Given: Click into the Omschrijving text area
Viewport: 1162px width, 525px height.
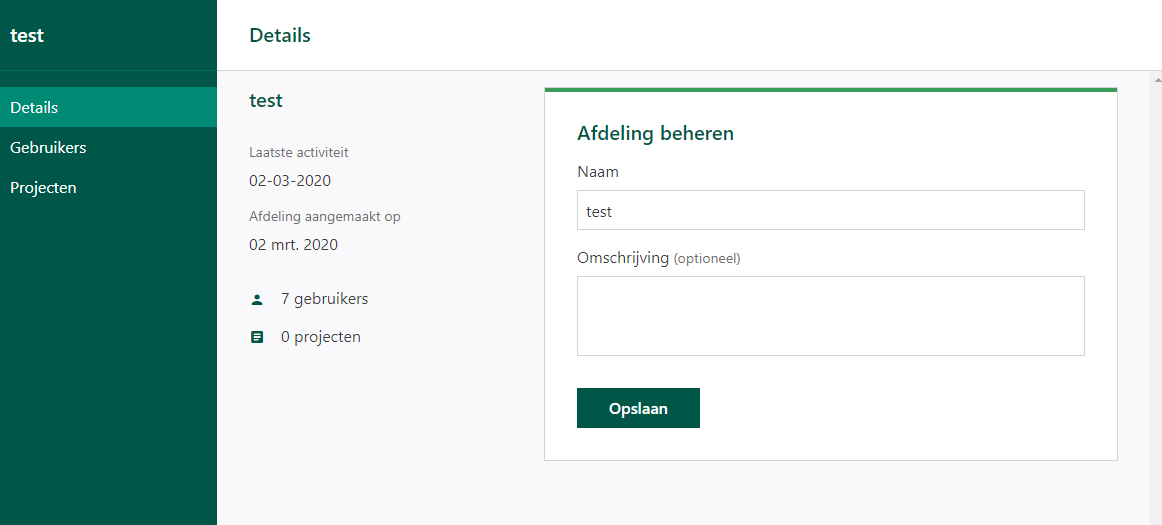Looking at the screenshot, I should coord(831,316).
